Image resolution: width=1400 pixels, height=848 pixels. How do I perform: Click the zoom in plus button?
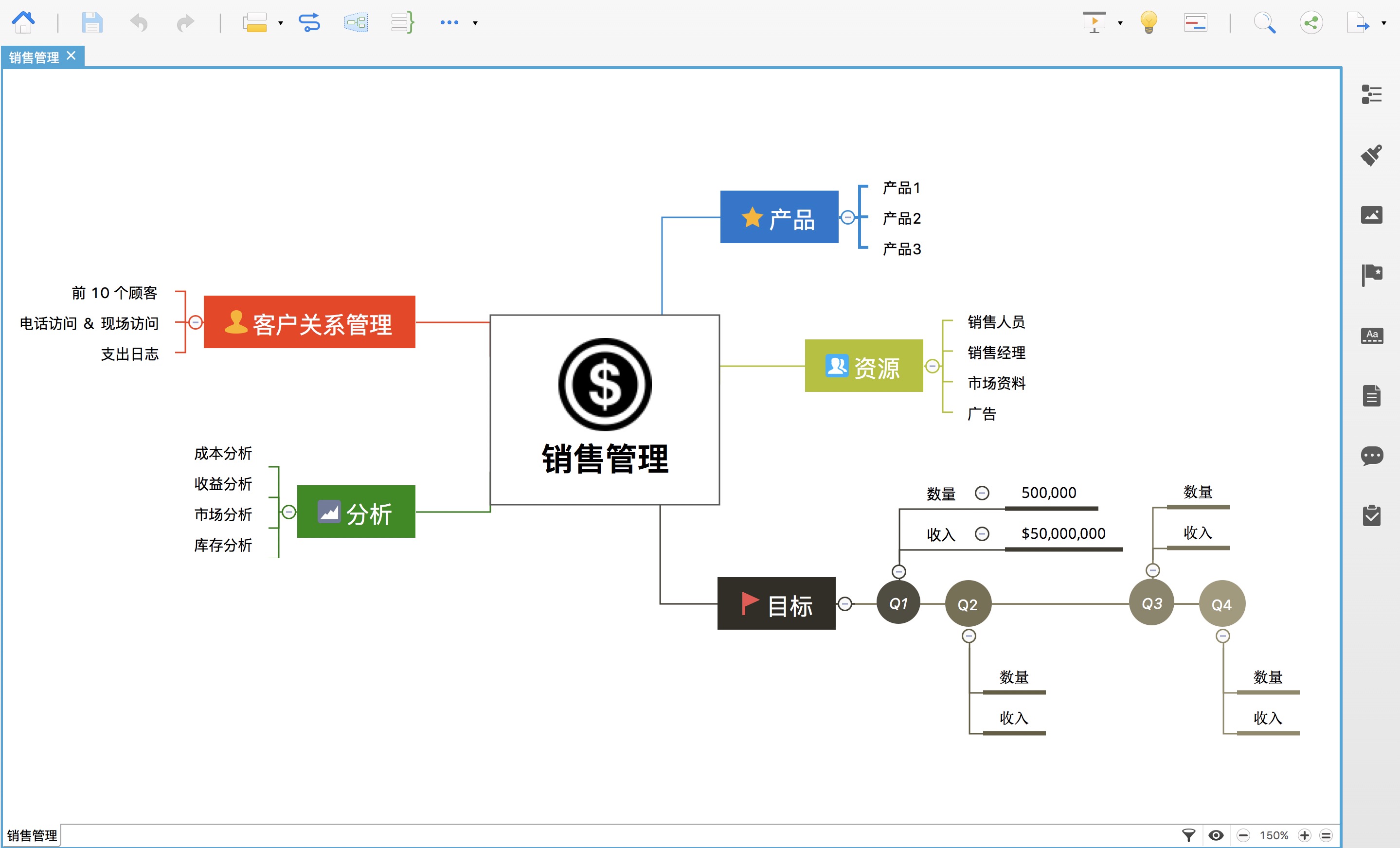coord(1305,835)
